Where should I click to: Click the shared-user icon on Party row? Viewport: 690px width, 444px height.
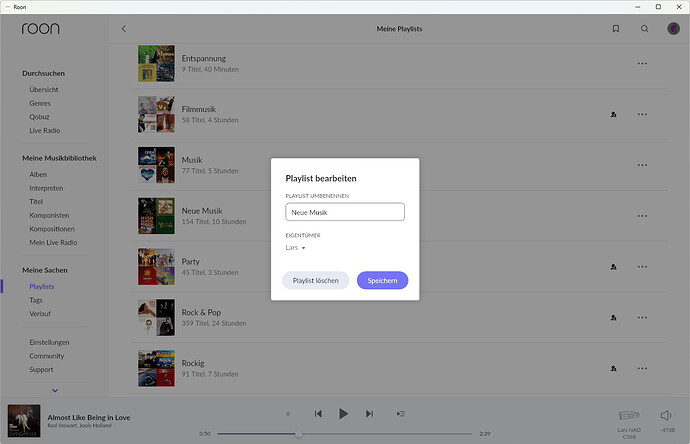tap(613, 267)
